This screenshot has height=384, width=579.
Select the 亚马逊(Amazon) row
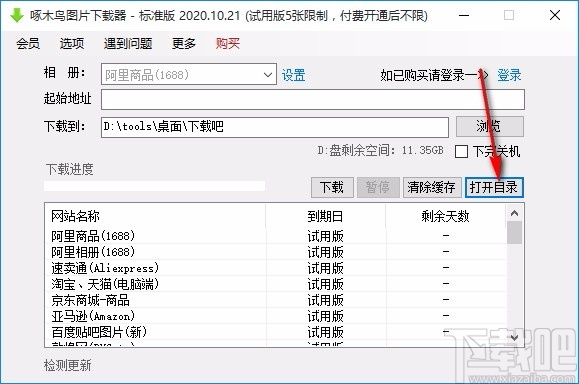(275, 316)
